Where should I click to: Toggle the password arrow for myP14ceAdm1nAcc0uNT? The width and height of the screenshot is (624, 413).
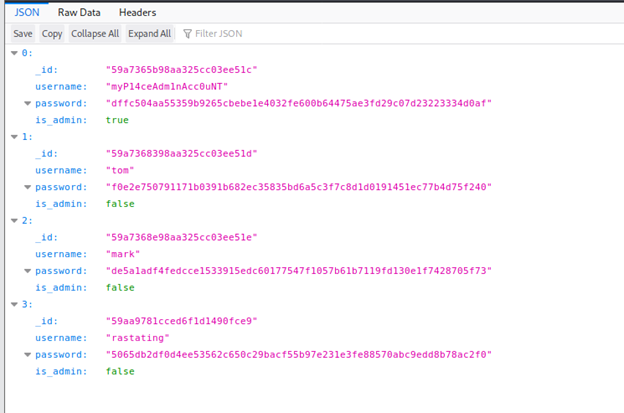28,103
